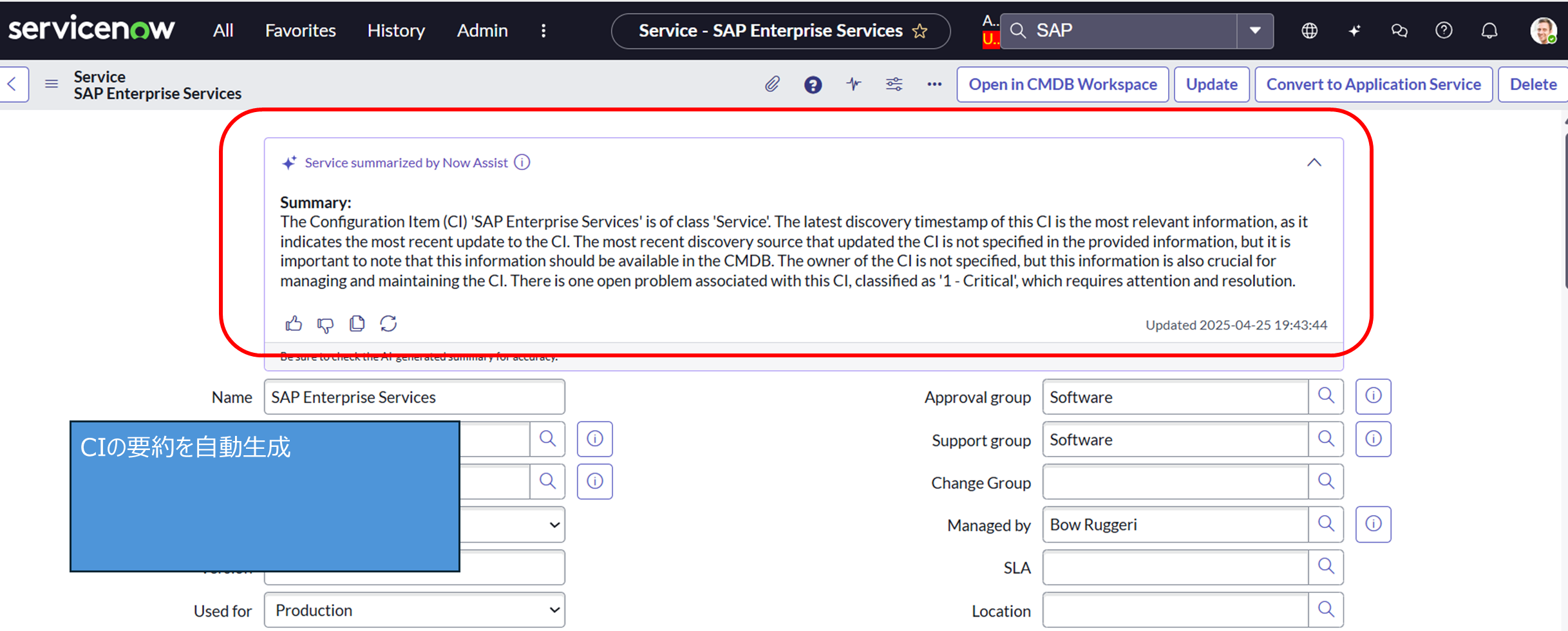Click Convert to Application Service button
The height and width of the screenshot is (631, 1568).
(1374, 84)
